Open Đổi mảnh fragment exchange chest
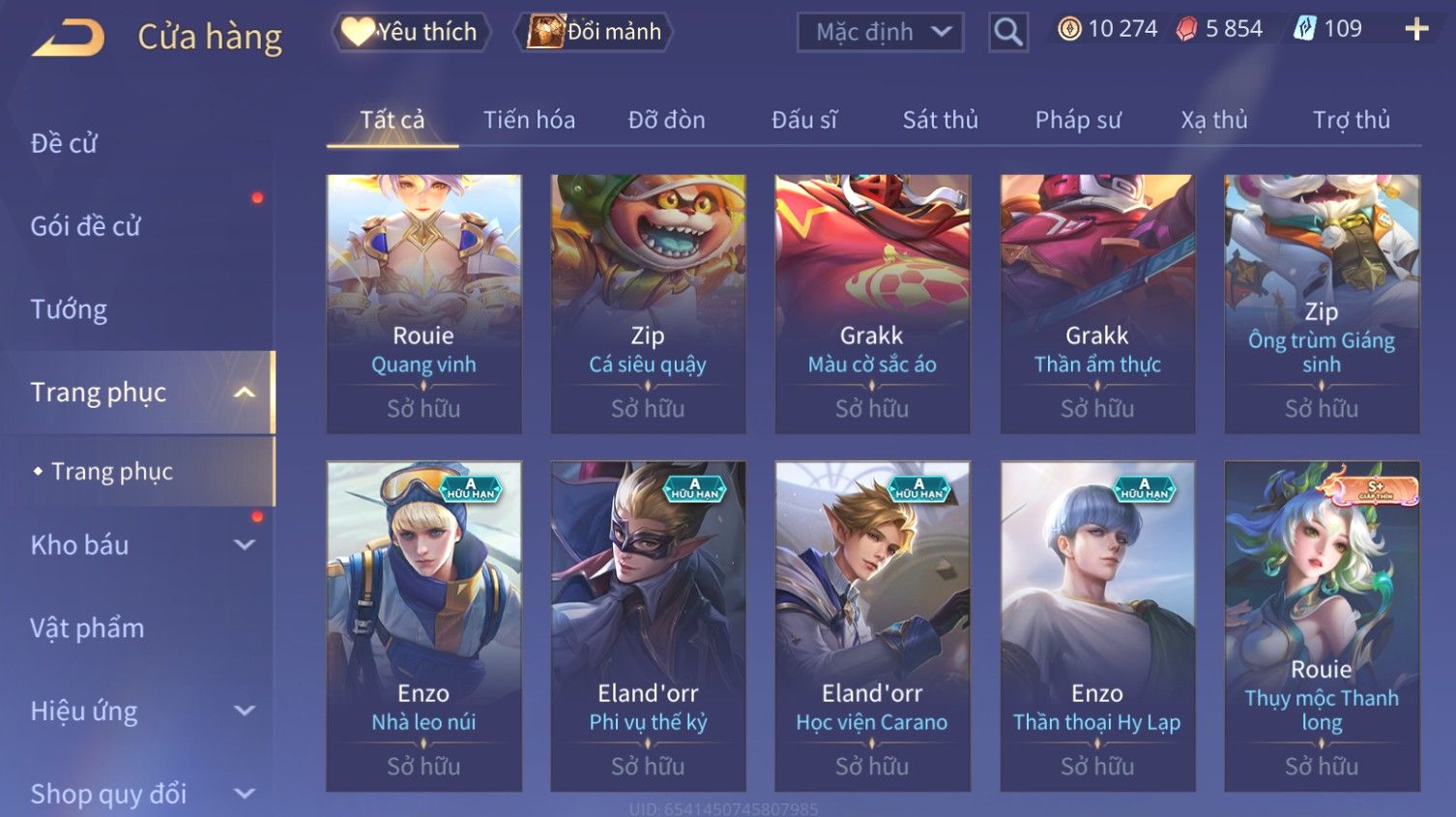 594,32
